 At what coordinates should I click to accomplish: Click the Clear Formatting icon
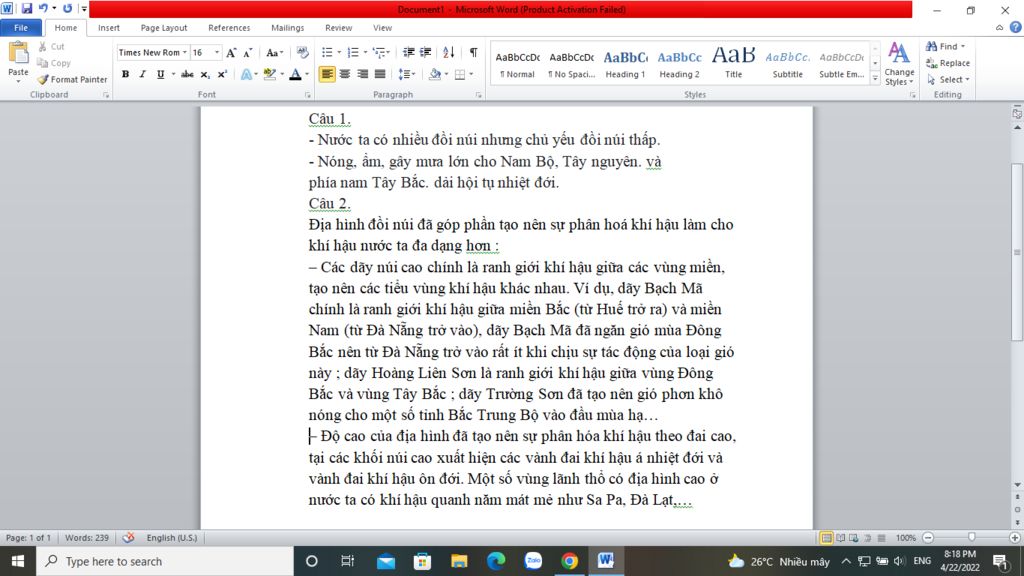tap(302, 52)
